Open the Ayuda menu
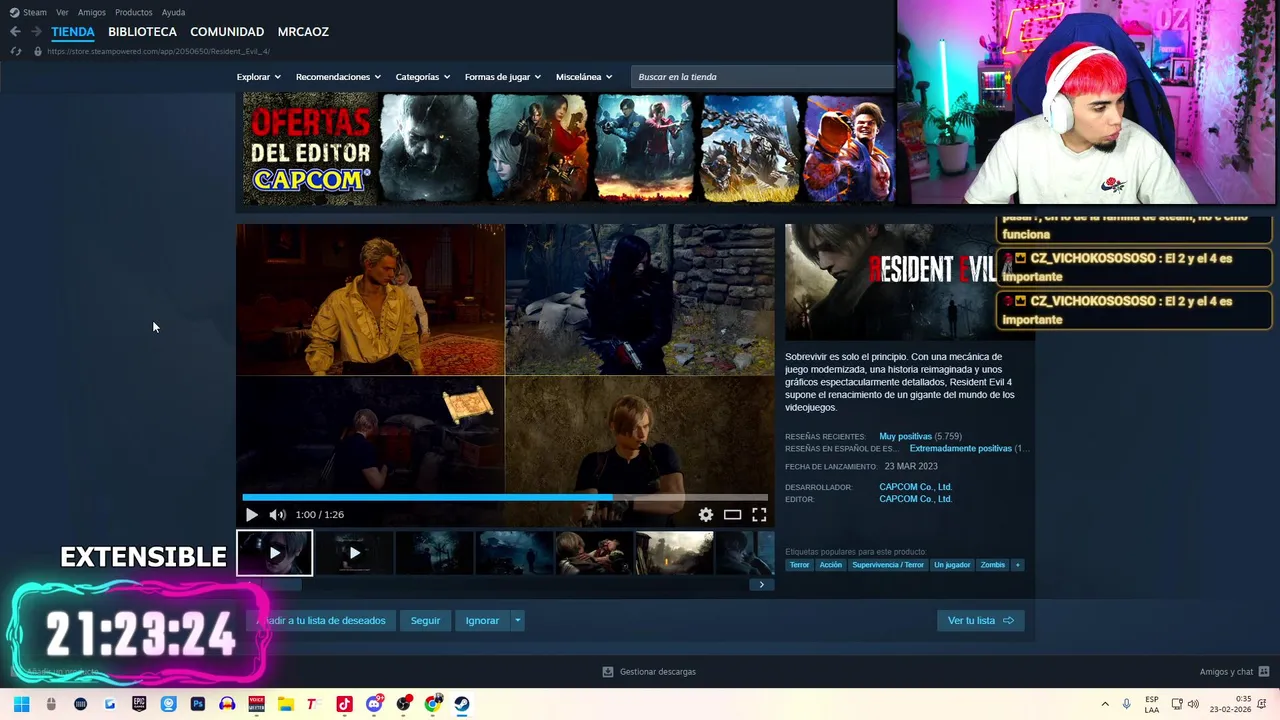 tap(173, 12)
